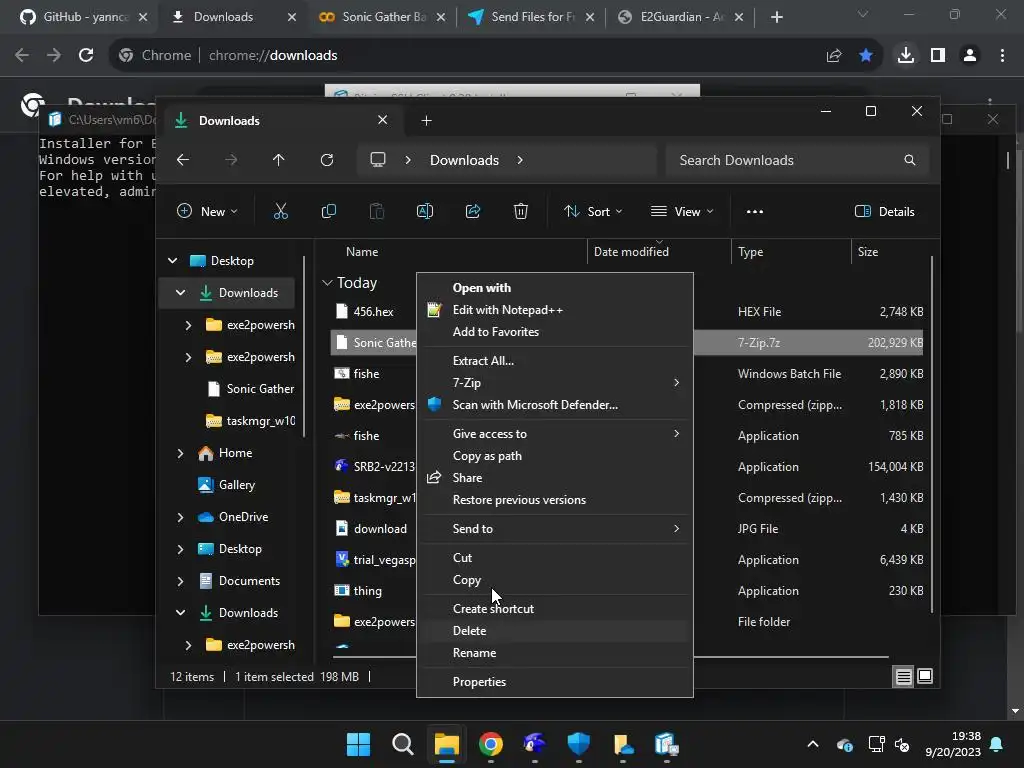Open Chrome from the Windows taskbar
This screenshot has height=768, width=1024.
pos(490,744)
